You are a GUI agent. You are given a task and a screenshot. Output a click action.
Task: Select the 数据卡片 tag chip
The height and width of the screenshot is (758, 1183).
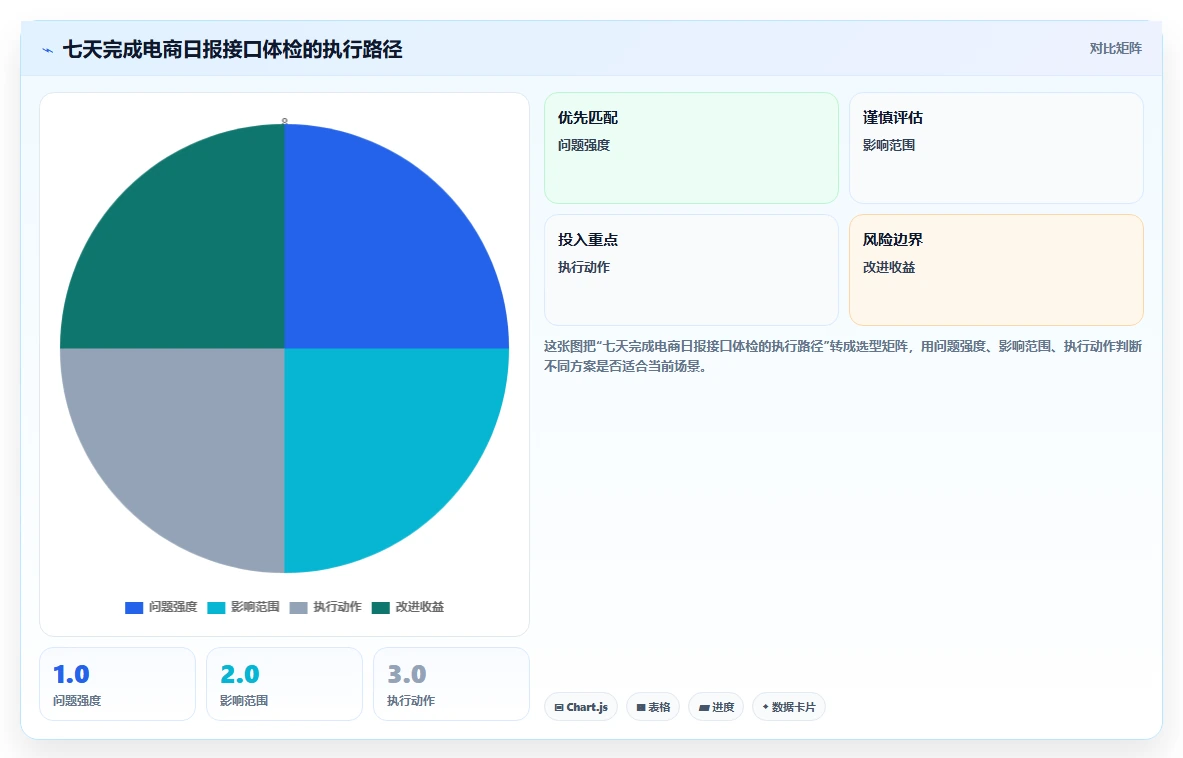click(788, 707)
